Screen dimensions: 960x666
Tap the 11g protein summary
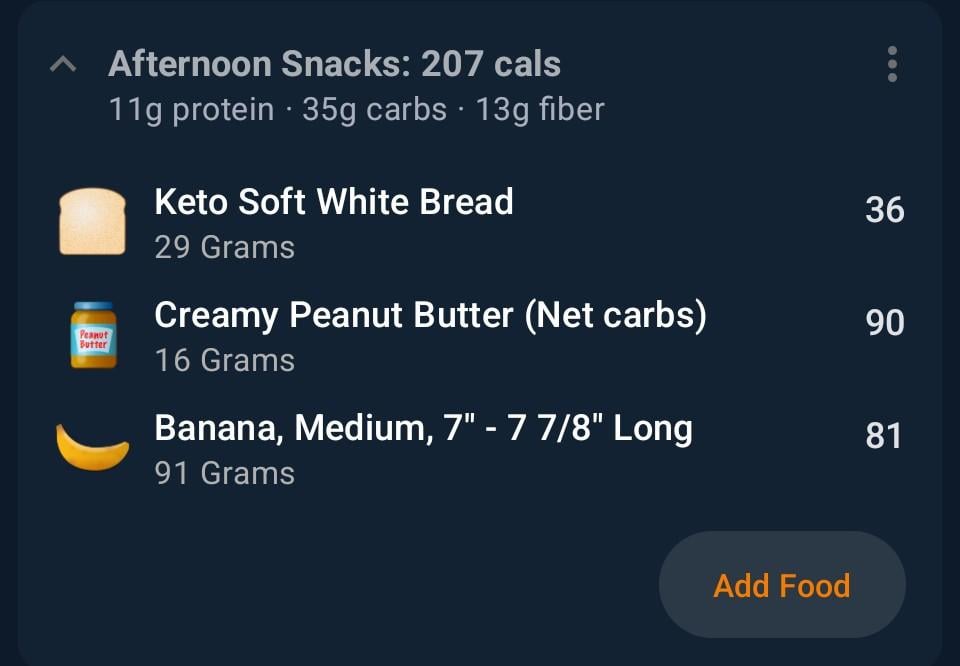pyautogui.click(x=191, y=109)
